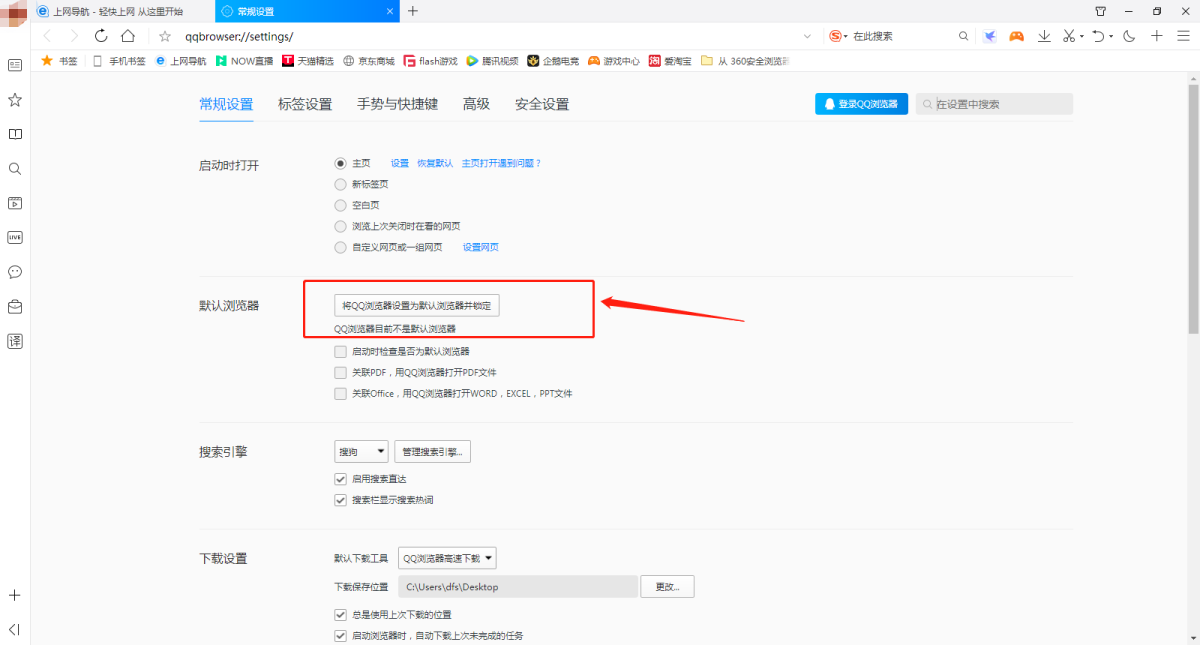Click the scissors screenshot tool icon
This screenshot has width=1200, height=645.
(x=1069, y=36)
